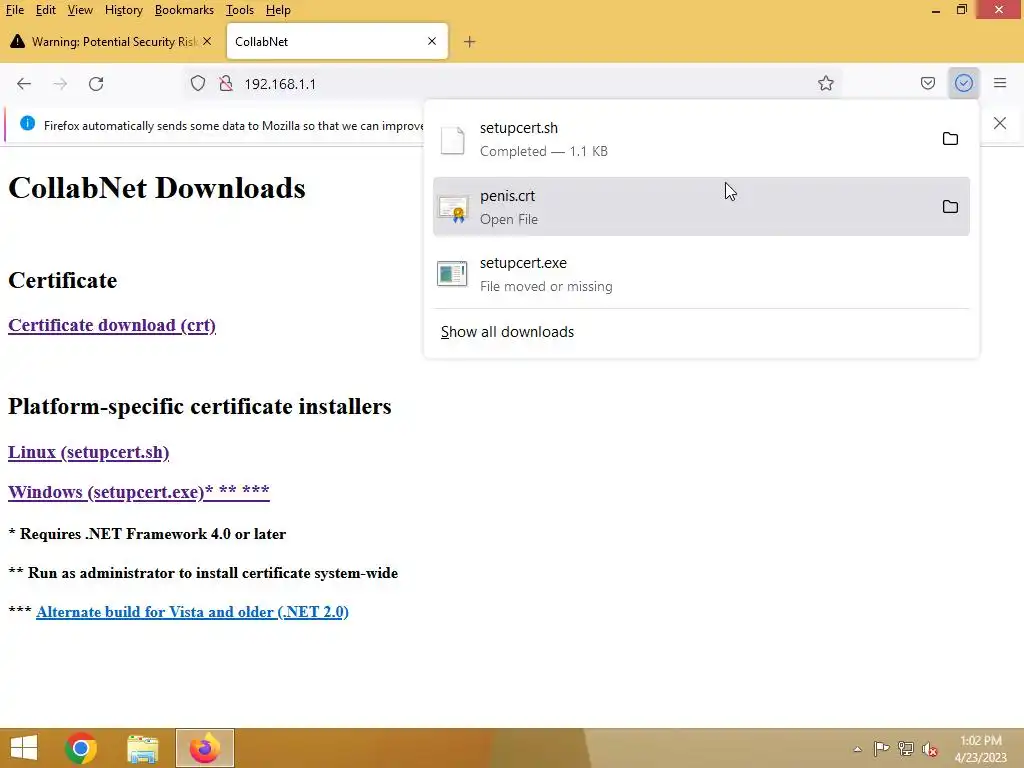Open the File menu
1024x768 pixels.
[x=14, y=10]
